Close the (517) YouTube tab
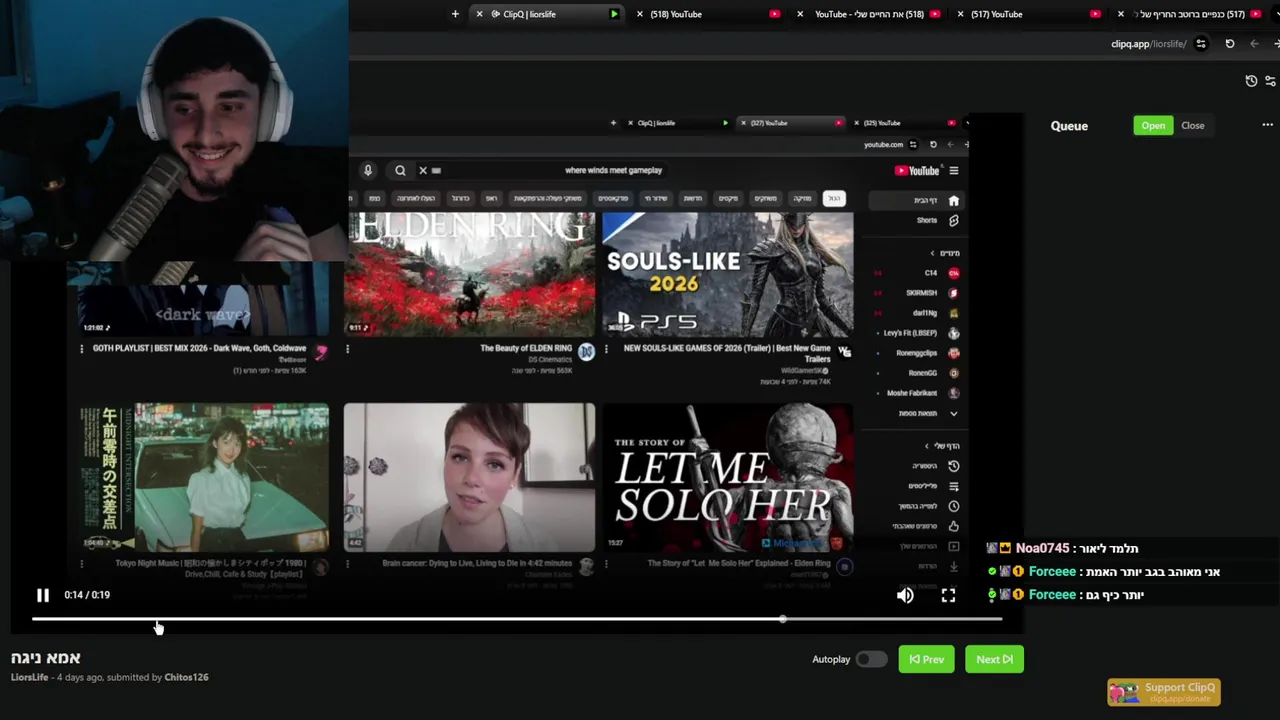 click(960, 14)
